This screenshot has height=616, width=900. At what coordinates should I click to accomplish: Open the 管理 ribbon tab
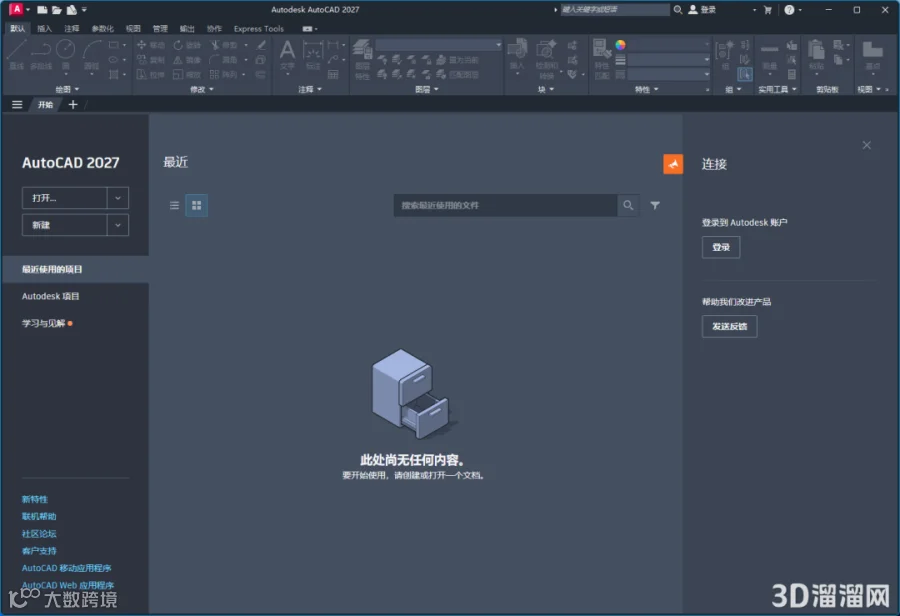point(160,28)
